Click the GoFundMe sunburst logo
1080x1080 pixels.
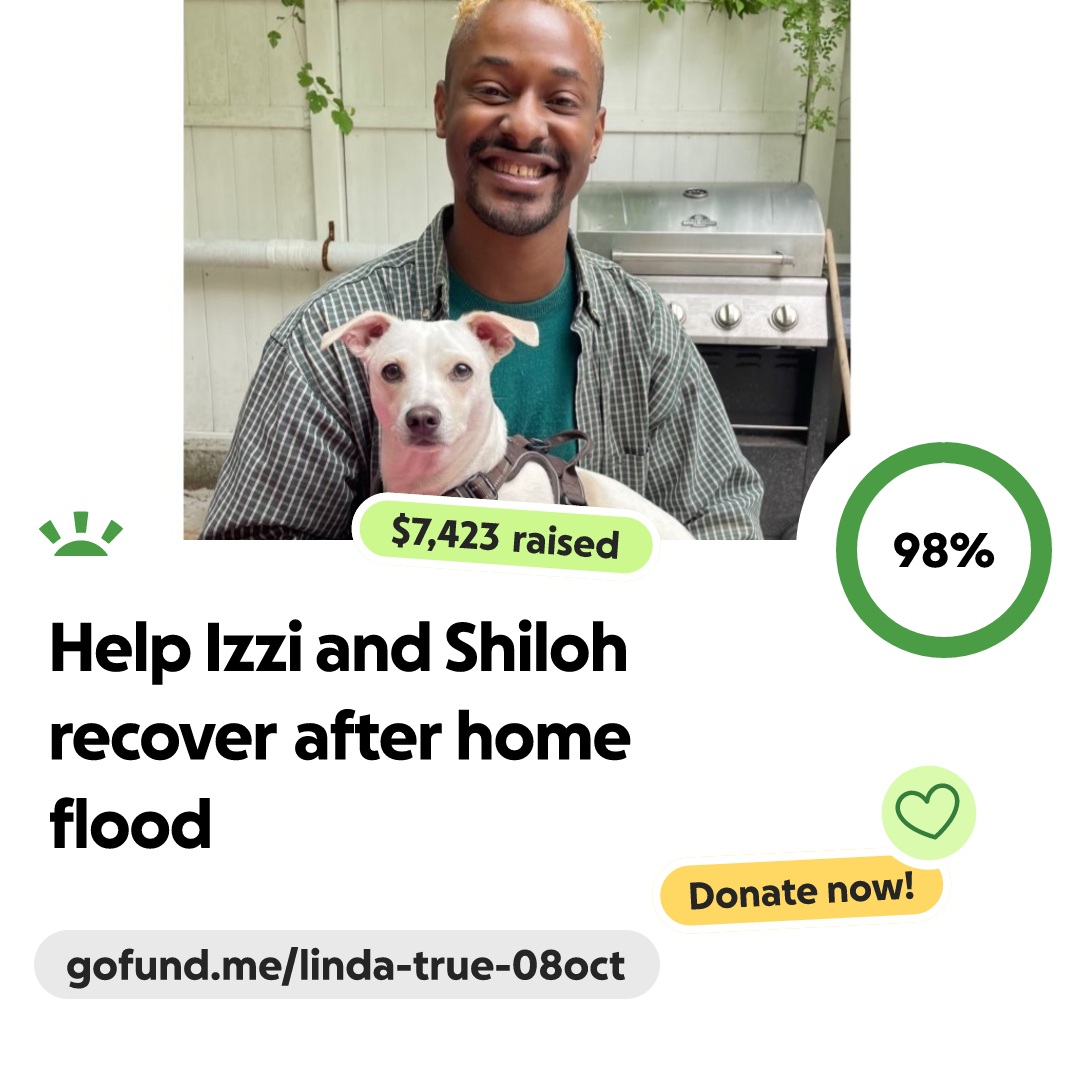[81, 534]
